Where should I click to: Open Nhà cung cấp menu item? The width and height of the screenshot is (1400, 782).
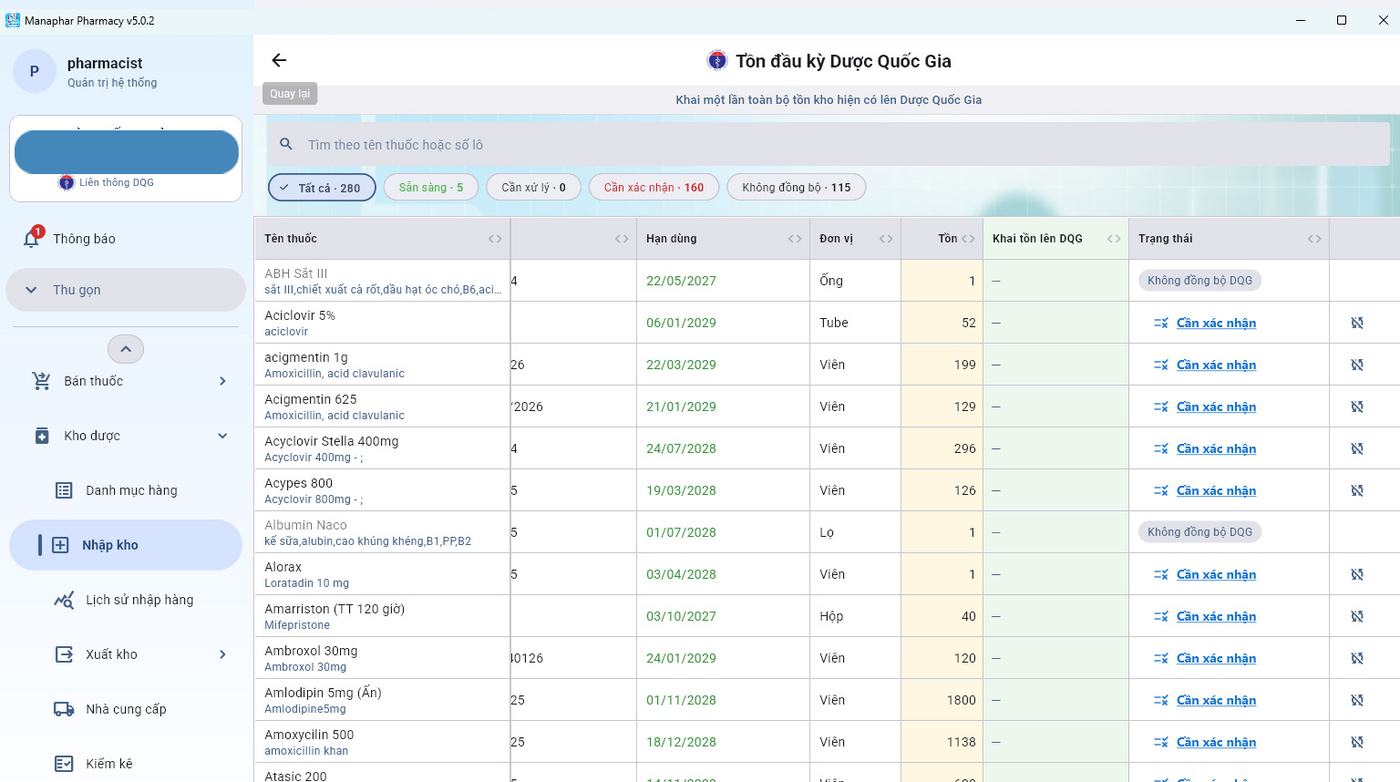tap(126, 710)
